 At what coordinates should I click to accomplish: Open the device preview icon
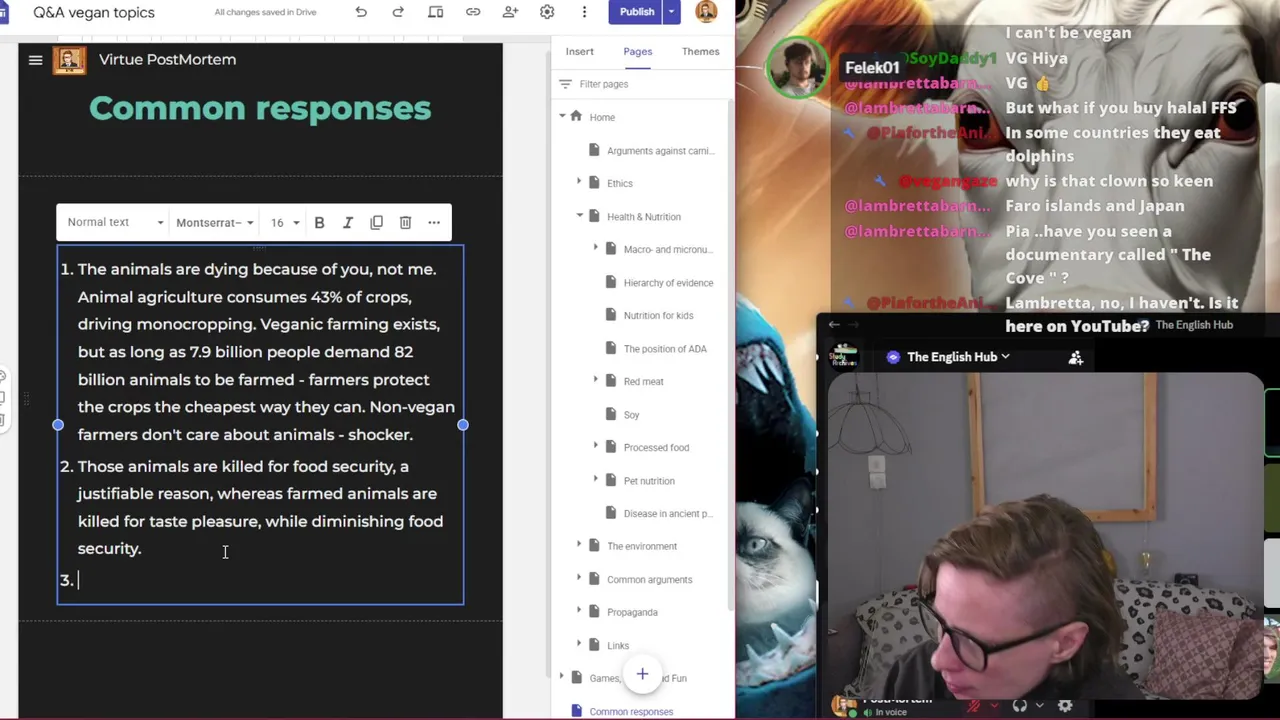coord(436,12)
